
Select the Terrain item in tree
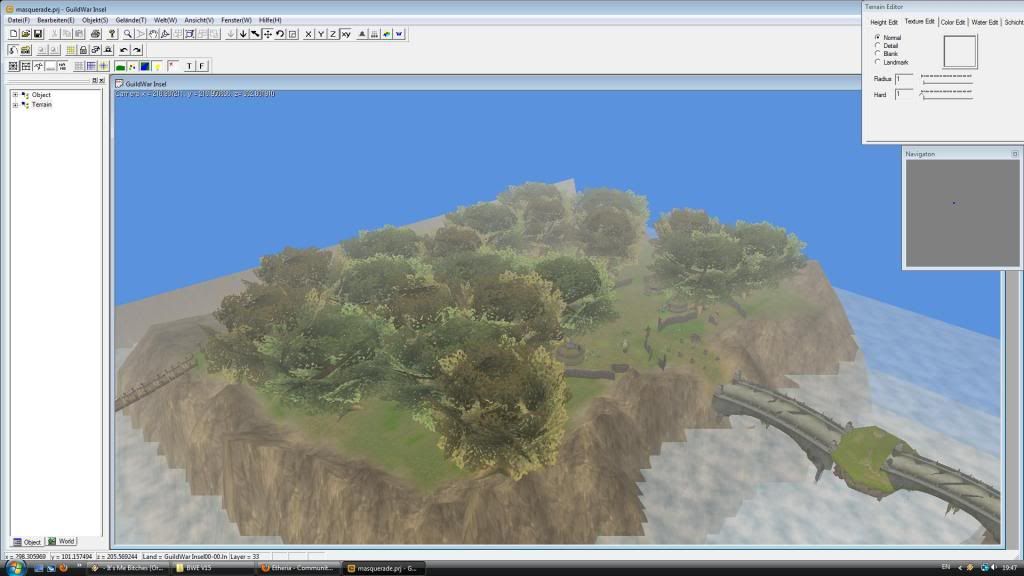click(42, 104)
